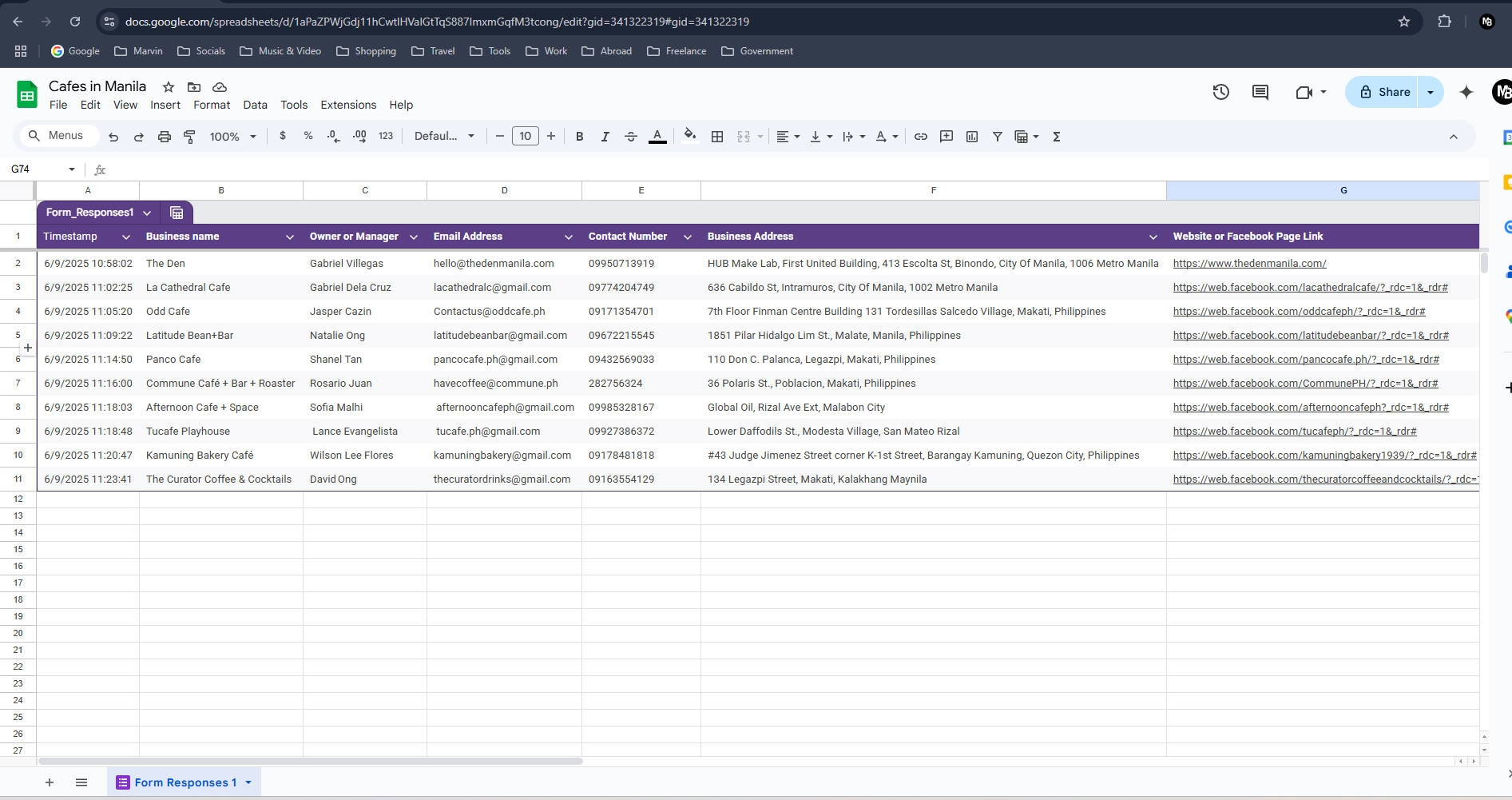Click the insert chart icon
The width and height of the screenshot is (1512, 800).
(971, 137)
